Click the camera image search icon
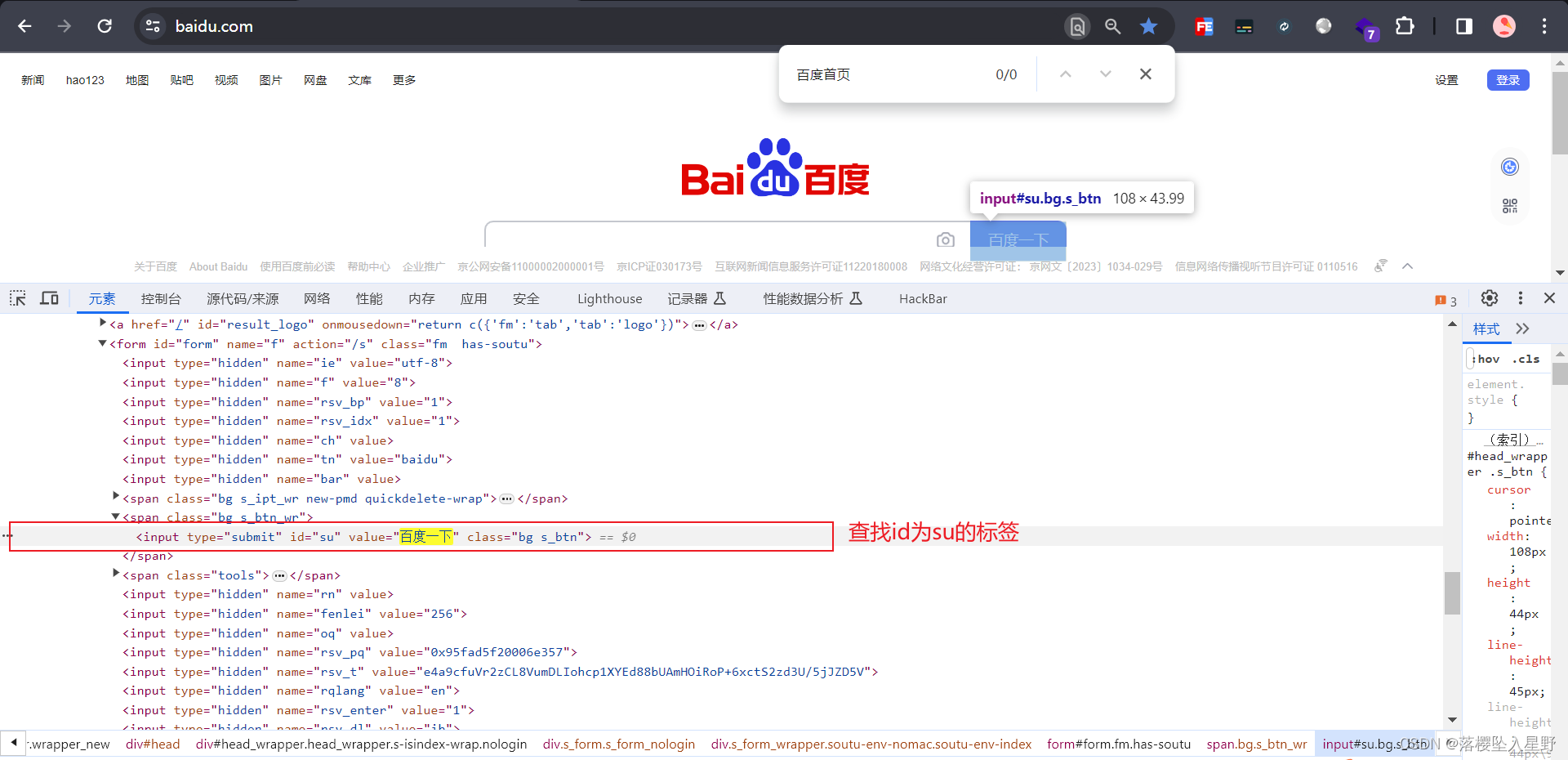Image resolution: width=1568 pixels, height=760 pixels. (946, 239)
